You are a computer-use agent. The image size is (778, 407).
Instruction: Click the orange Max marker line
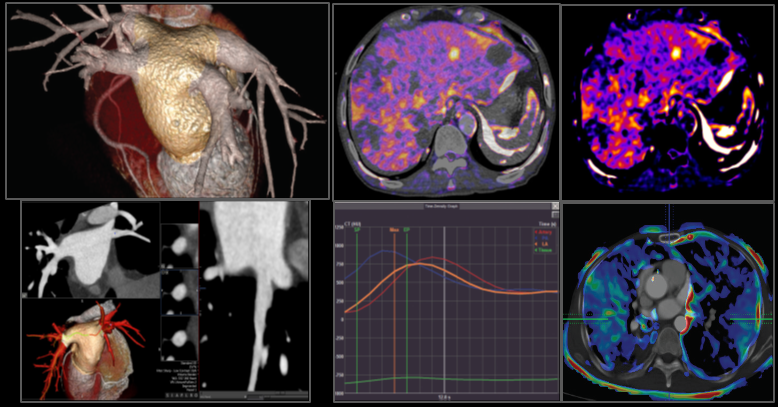[395, 300]
